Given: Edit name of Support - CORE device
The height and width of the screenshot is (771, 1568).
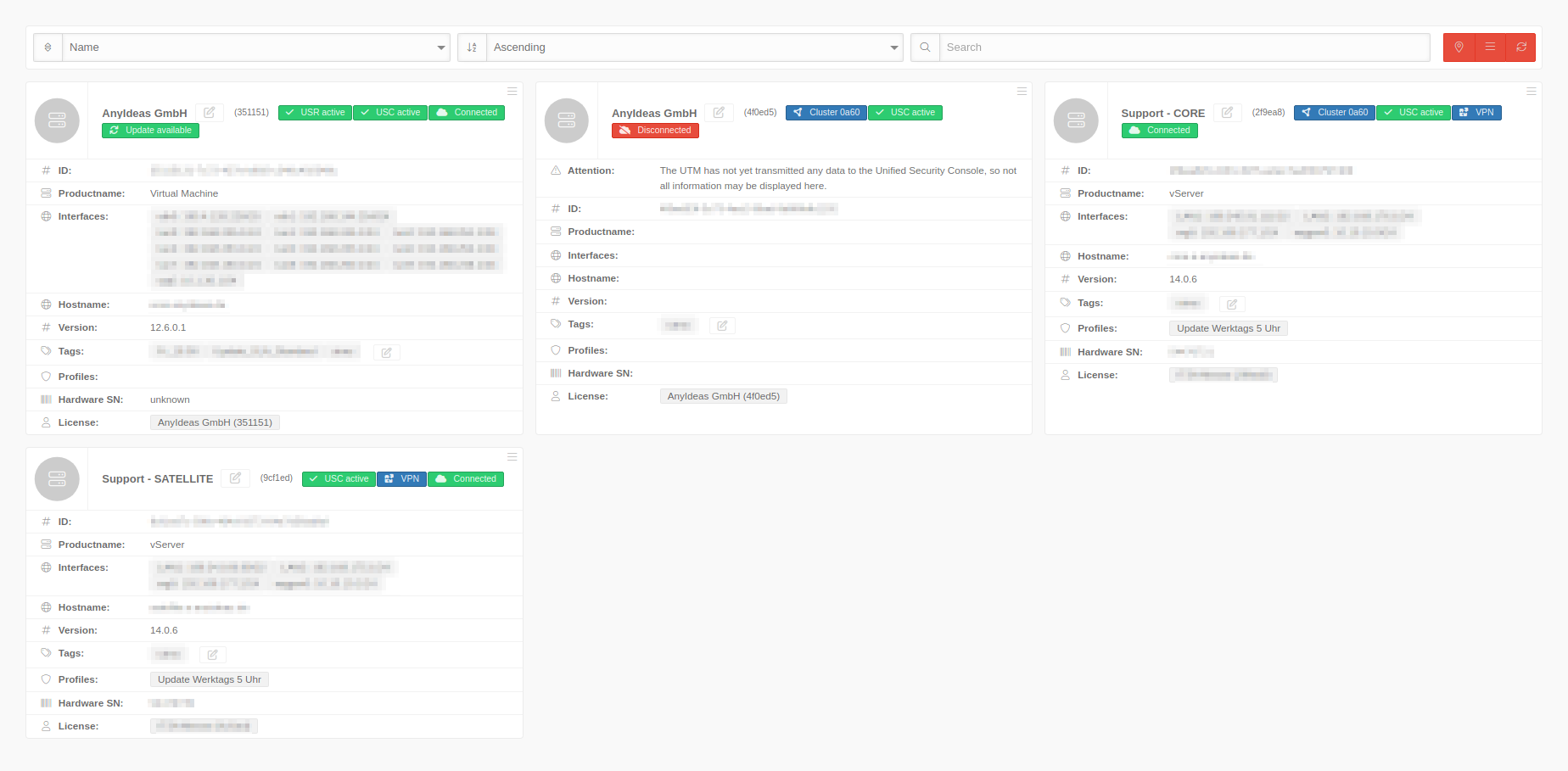Looking at the screenshot, I should (x=1227, y=113).
